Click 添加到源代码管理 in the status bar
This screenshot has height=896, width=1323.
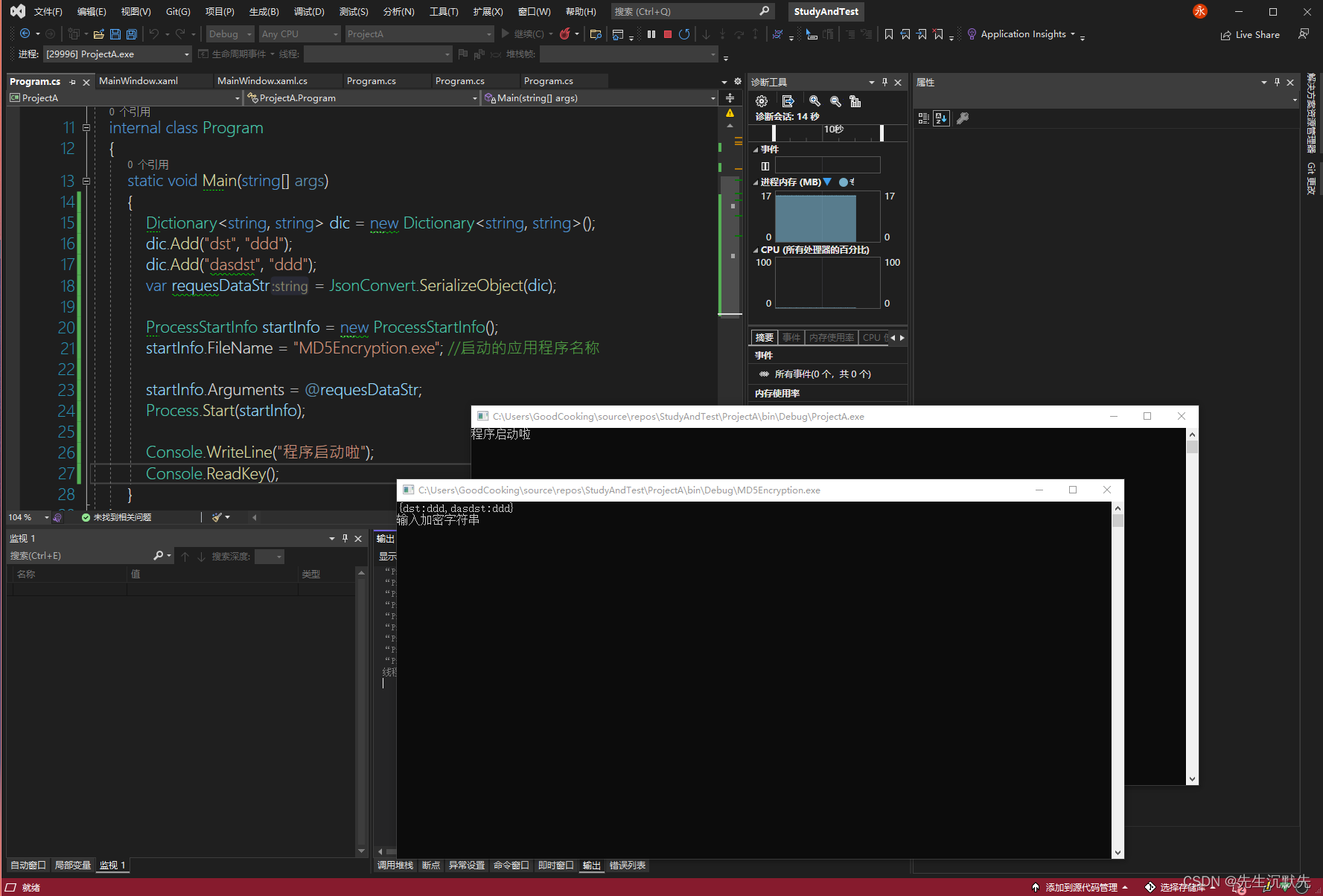click(x=1080, y=887)
